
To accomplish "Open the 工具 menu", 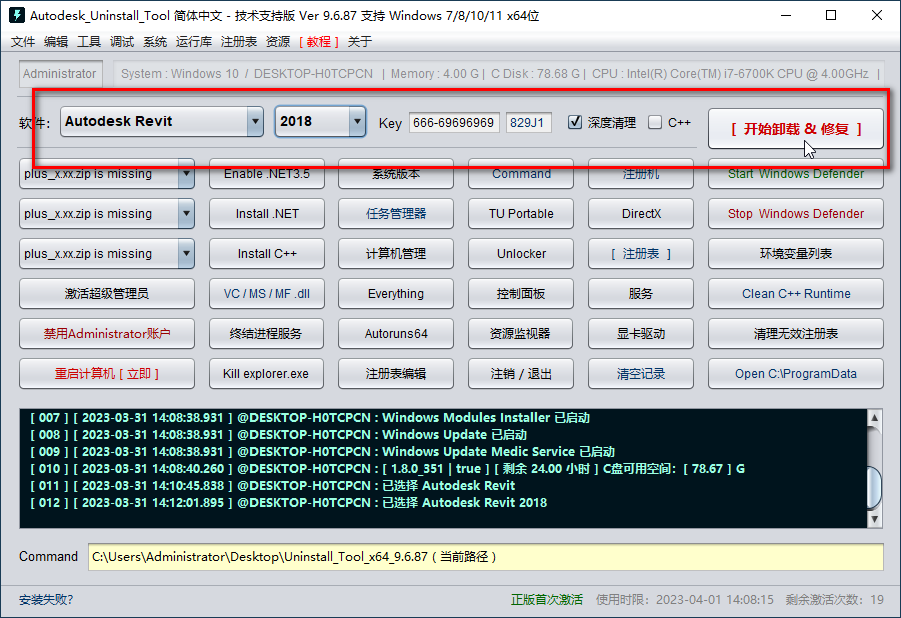I will [x=89, y=41].
